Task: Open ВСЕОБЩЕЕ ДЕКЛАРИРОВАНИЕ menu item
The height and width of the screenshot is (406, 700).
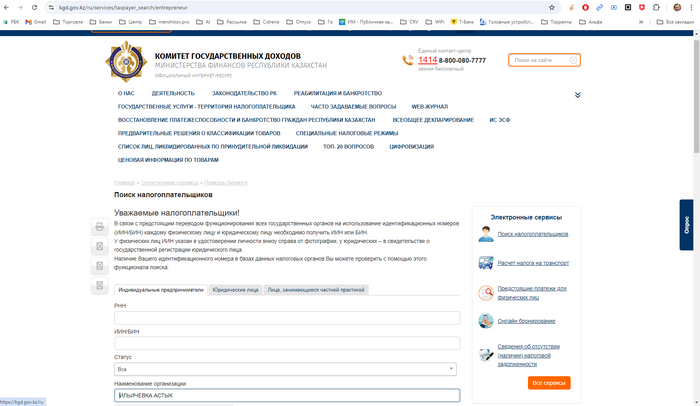Action: [x=433, y=120]
